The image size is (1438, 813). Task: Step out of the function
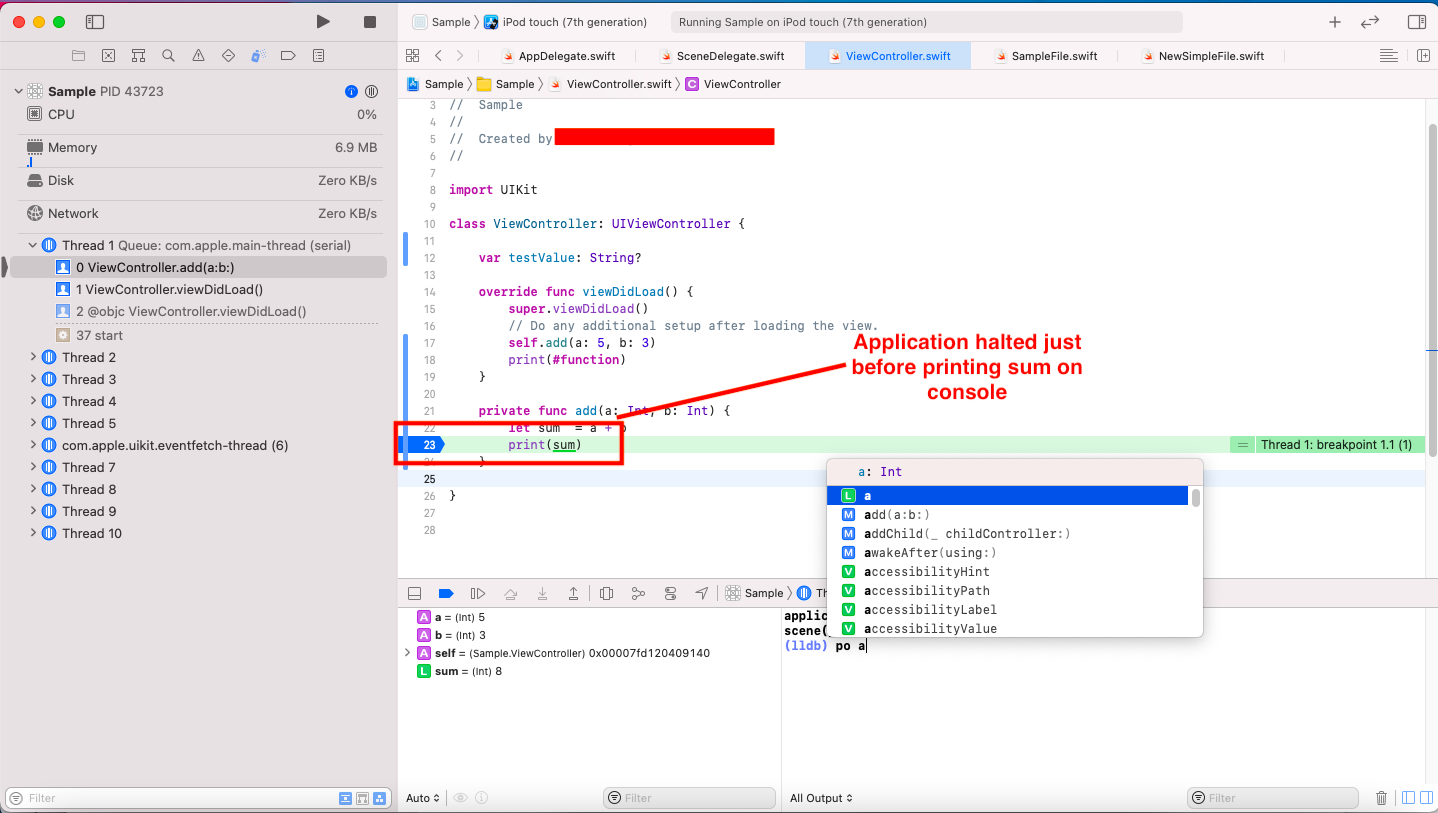[x=574, y=593]
